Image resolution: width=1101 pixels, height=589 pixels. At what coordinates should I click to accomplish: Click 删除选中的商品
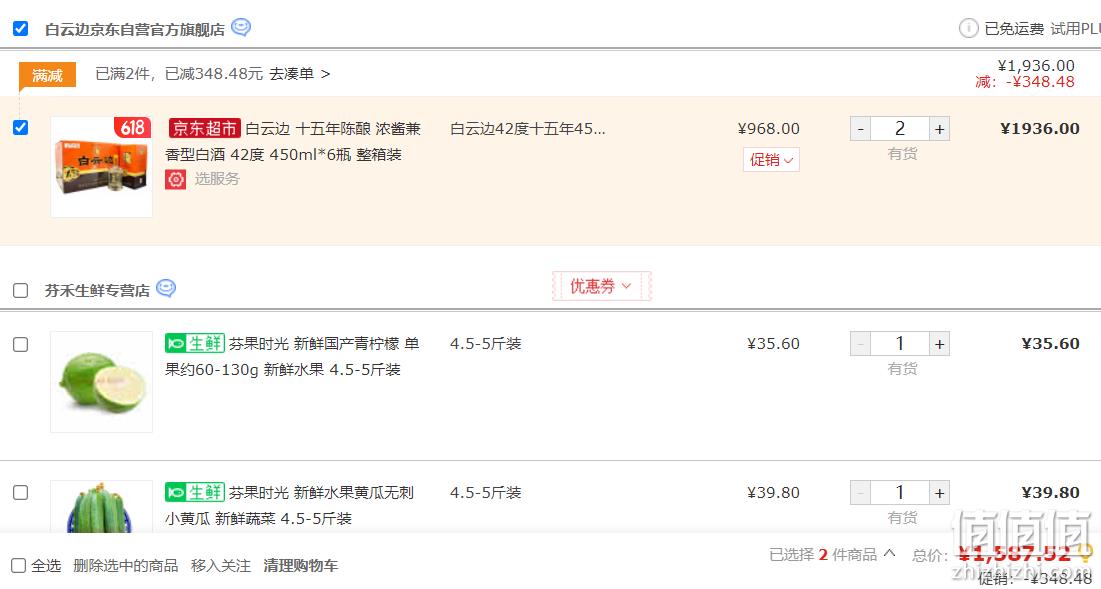point(126,566)
